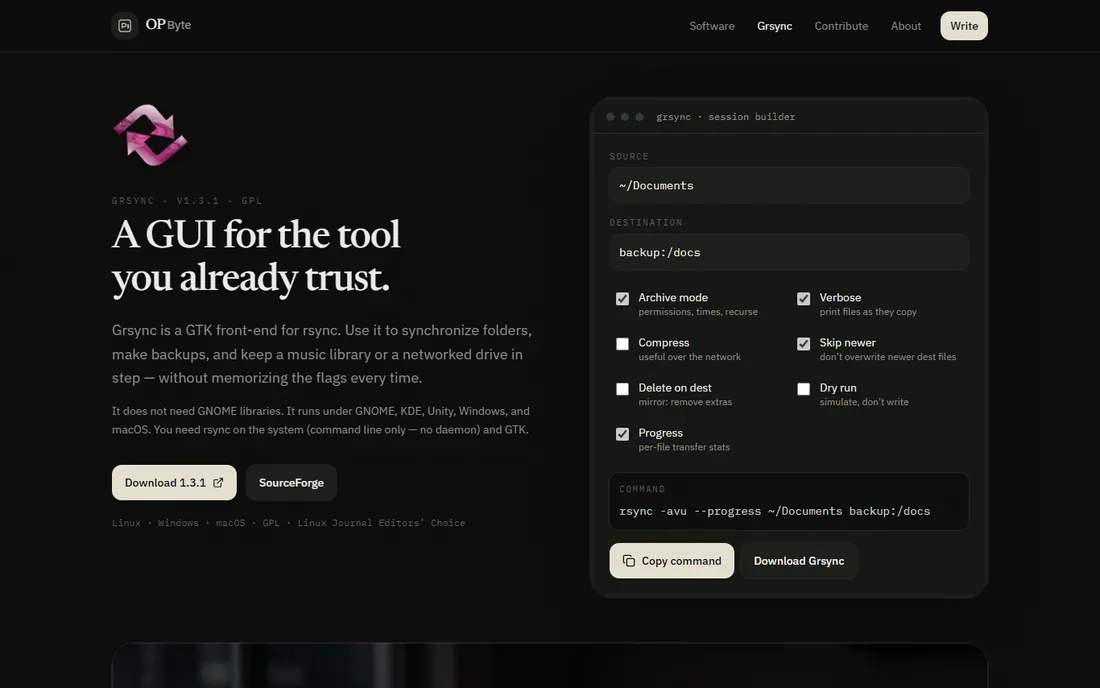Screen dimensions: 1100x688
Task: Enable the Dry run checkbox
Action: [x=803, y=389]
